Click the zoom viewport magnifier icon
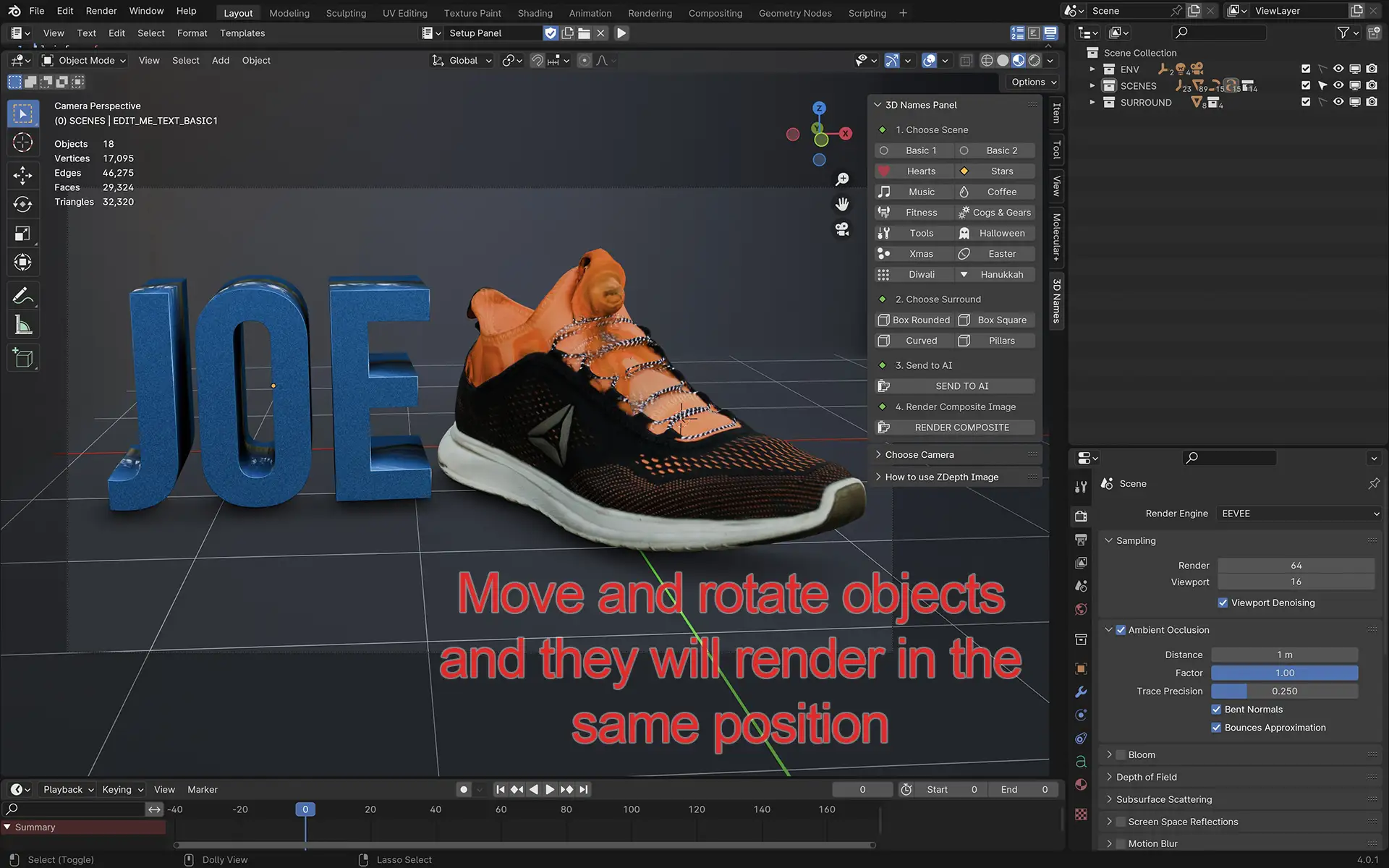The height and width of the screenshot is (868, 1389). (x=842, y=179)
